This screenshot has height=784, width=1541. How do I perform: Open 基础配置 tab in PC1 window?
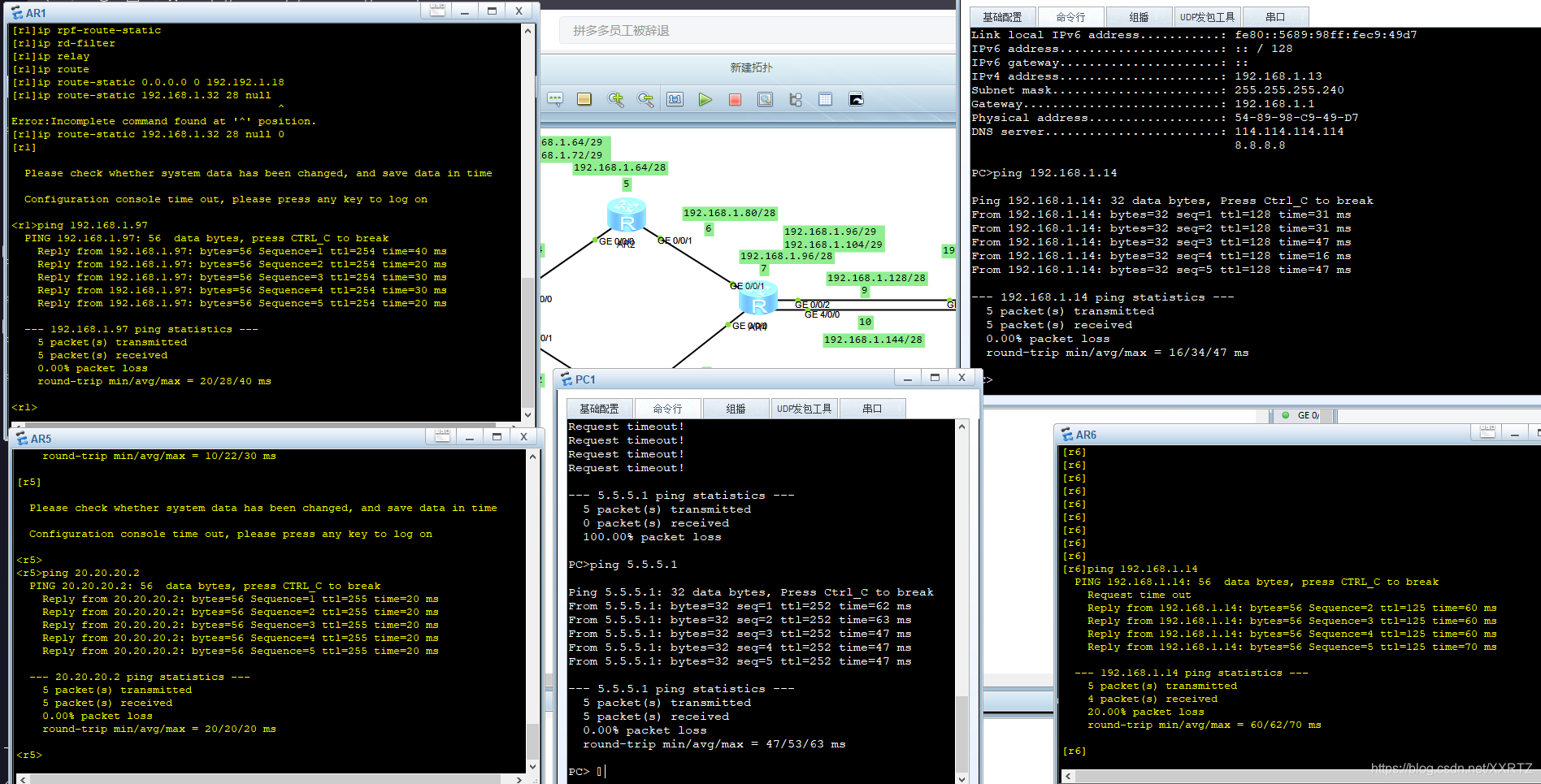click(599, 409)
